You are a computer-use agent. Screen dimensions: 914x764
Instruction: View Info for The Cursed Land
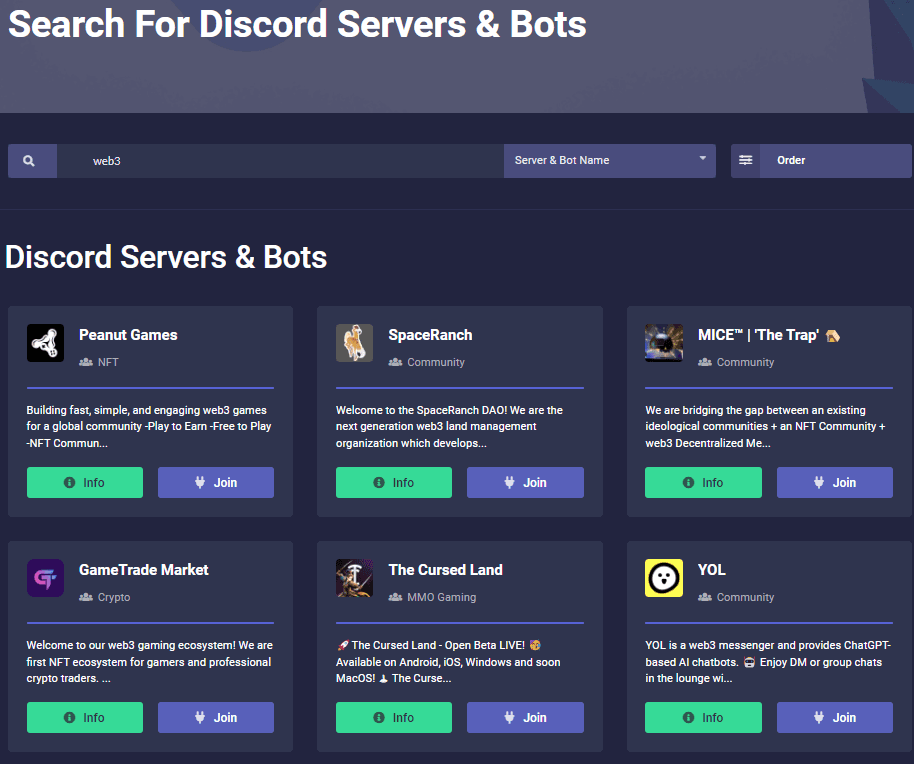click(393, 717)
